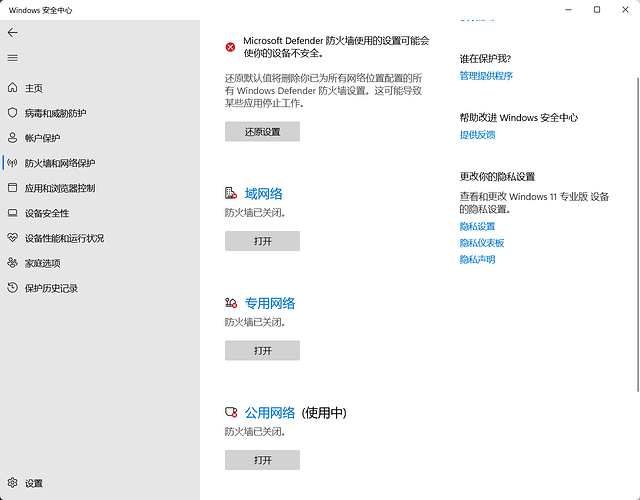Click the 域网络 building icon
640x500 pixels.
(x=231, y=193)
